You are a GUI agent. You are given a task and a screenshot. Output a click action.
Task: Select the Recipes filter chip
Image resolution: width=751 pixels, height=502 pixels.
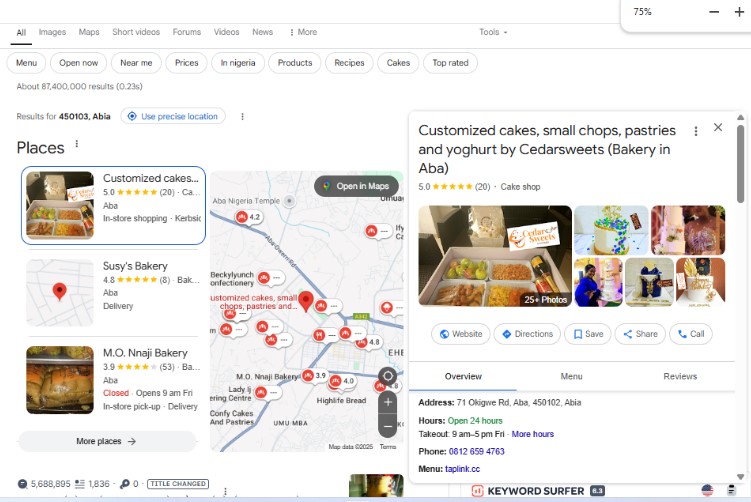click(x=349, y=63)
